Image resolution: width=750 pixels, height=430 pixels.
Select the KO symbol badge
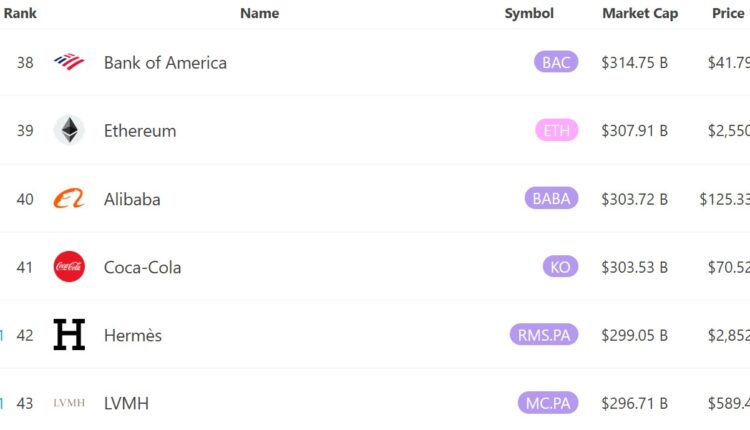tap(560, 267)
